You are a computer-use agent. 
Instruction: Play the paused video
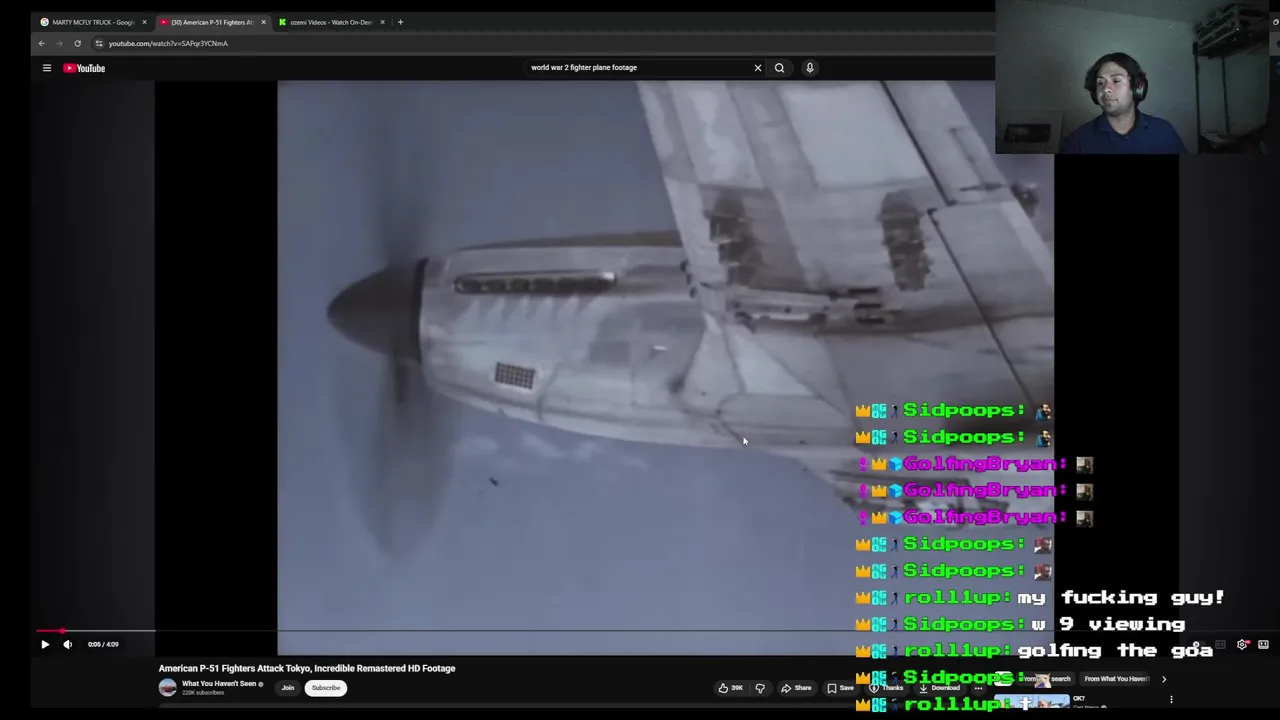(x=45, y=645)
